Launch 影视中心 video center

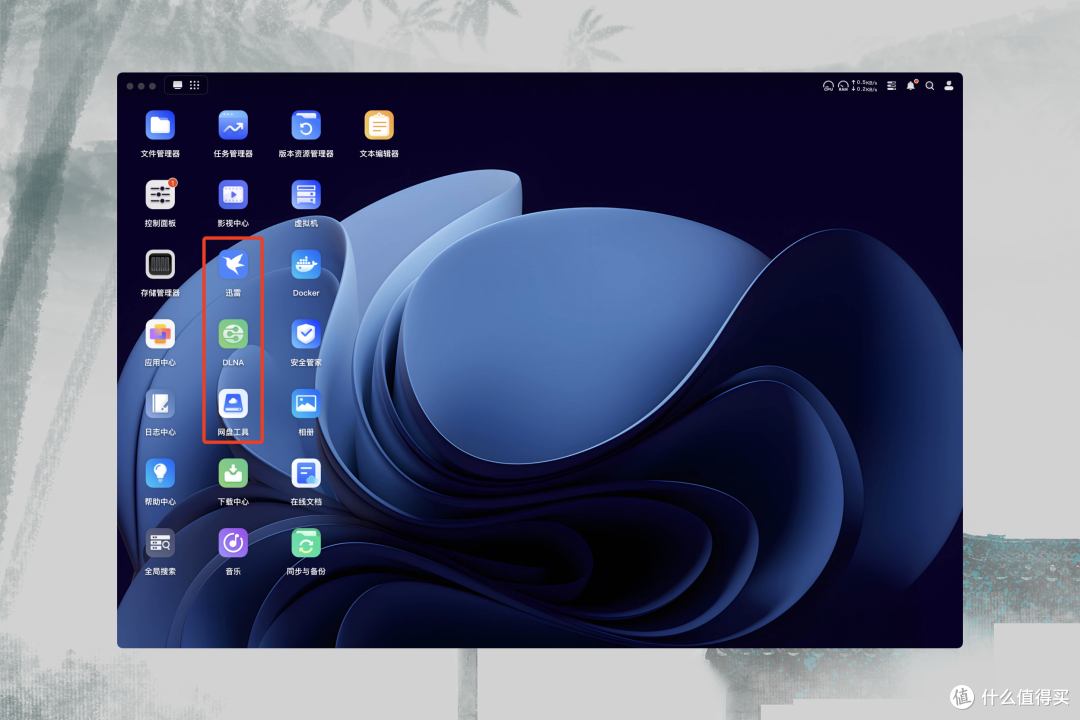pos(233,195)
